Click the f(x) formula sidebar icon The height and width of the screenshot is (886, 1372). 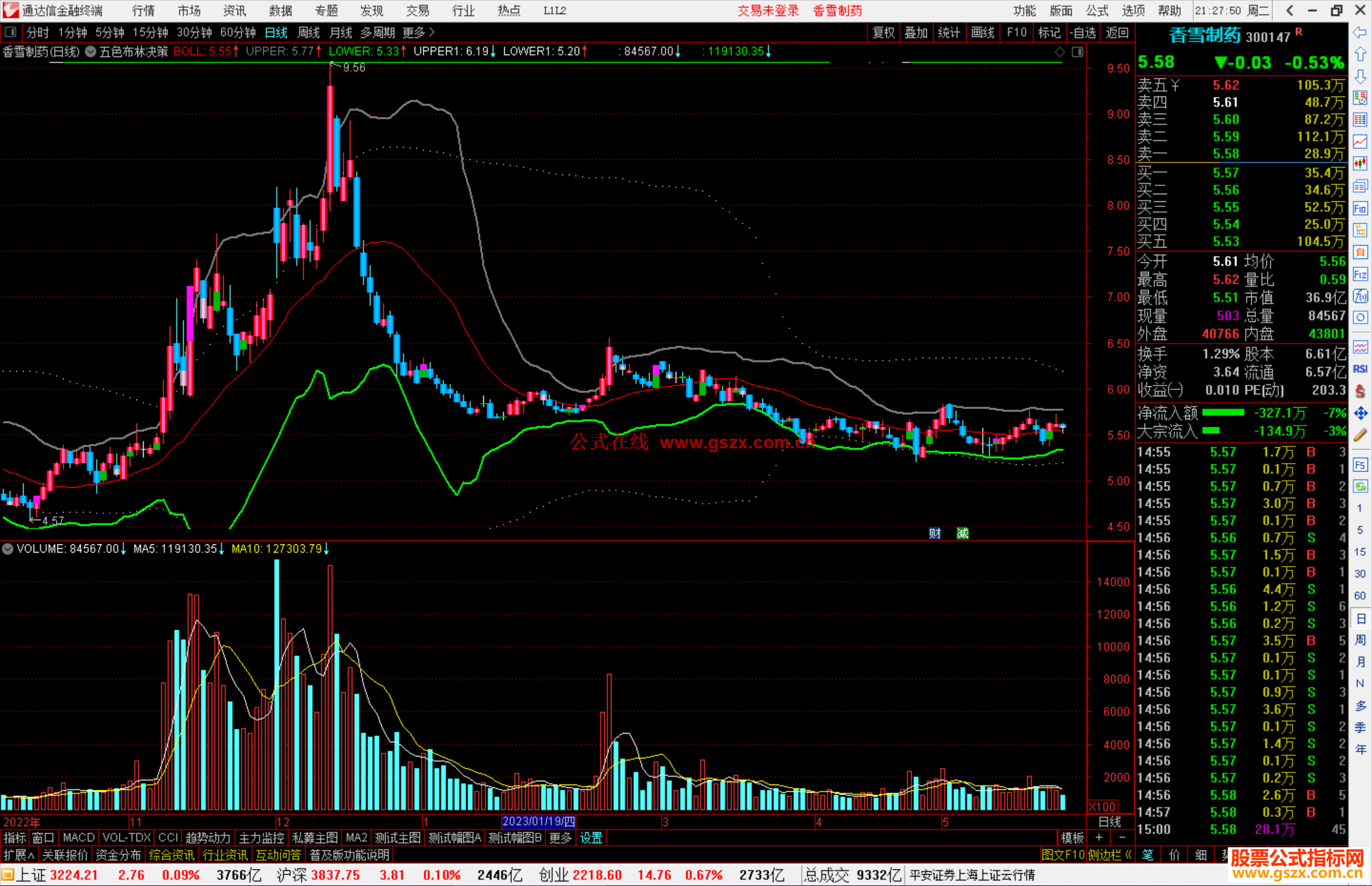click(x=1360, y=296)
